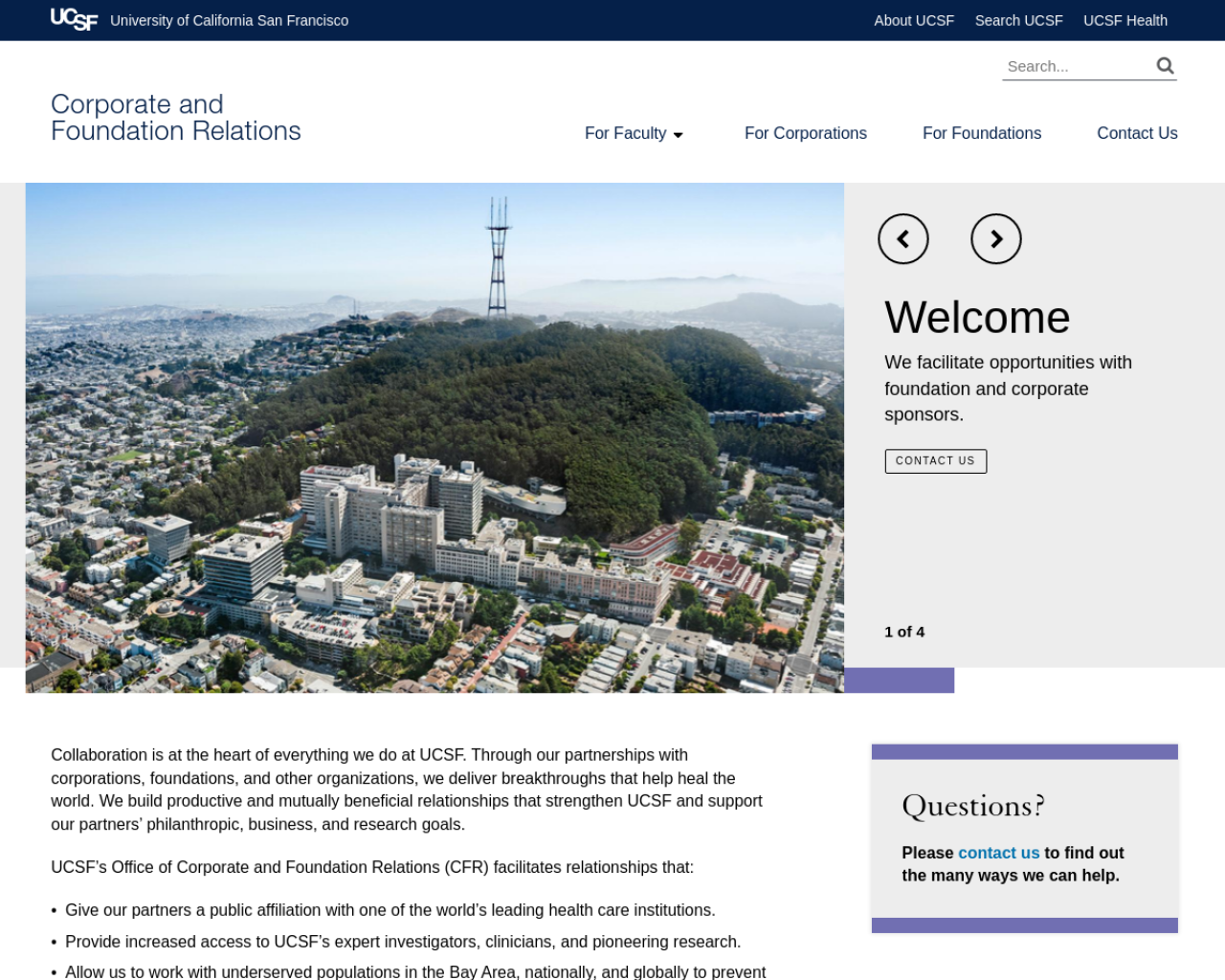Click the paragraph starting 'Collaboration is at the heart'
The image size is (1225, 980).
[407, 790]
